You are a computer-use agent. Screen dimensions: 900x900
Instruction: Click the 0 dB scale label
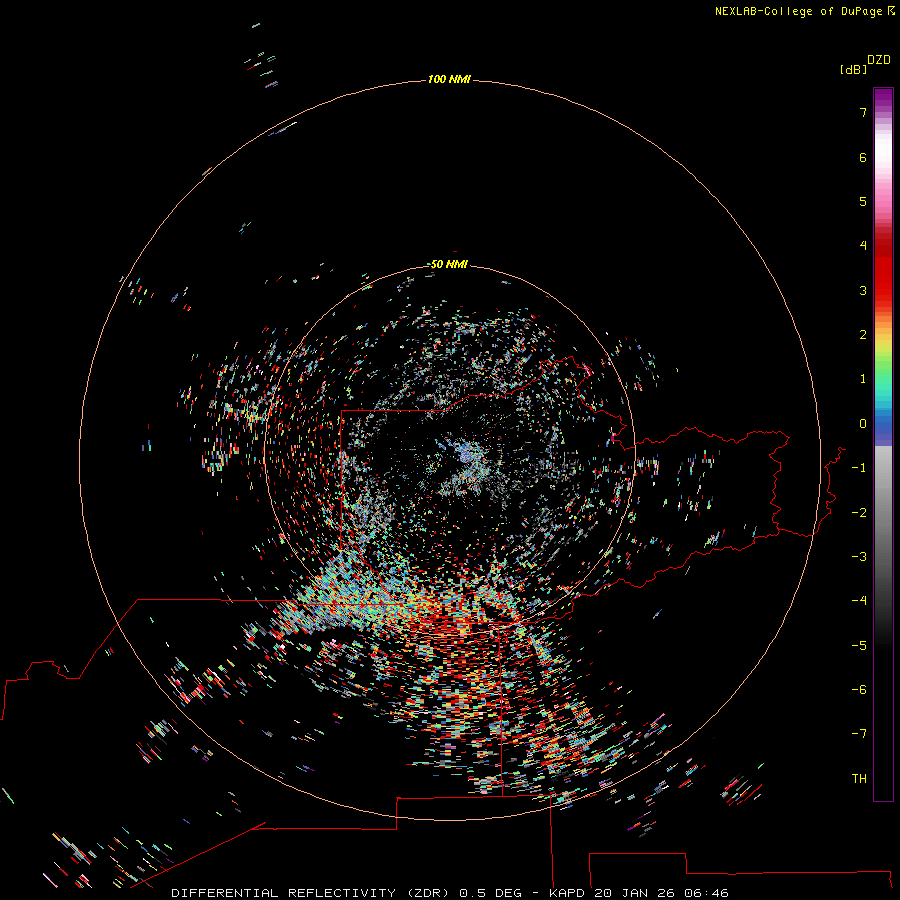click(x=863, y=424)
